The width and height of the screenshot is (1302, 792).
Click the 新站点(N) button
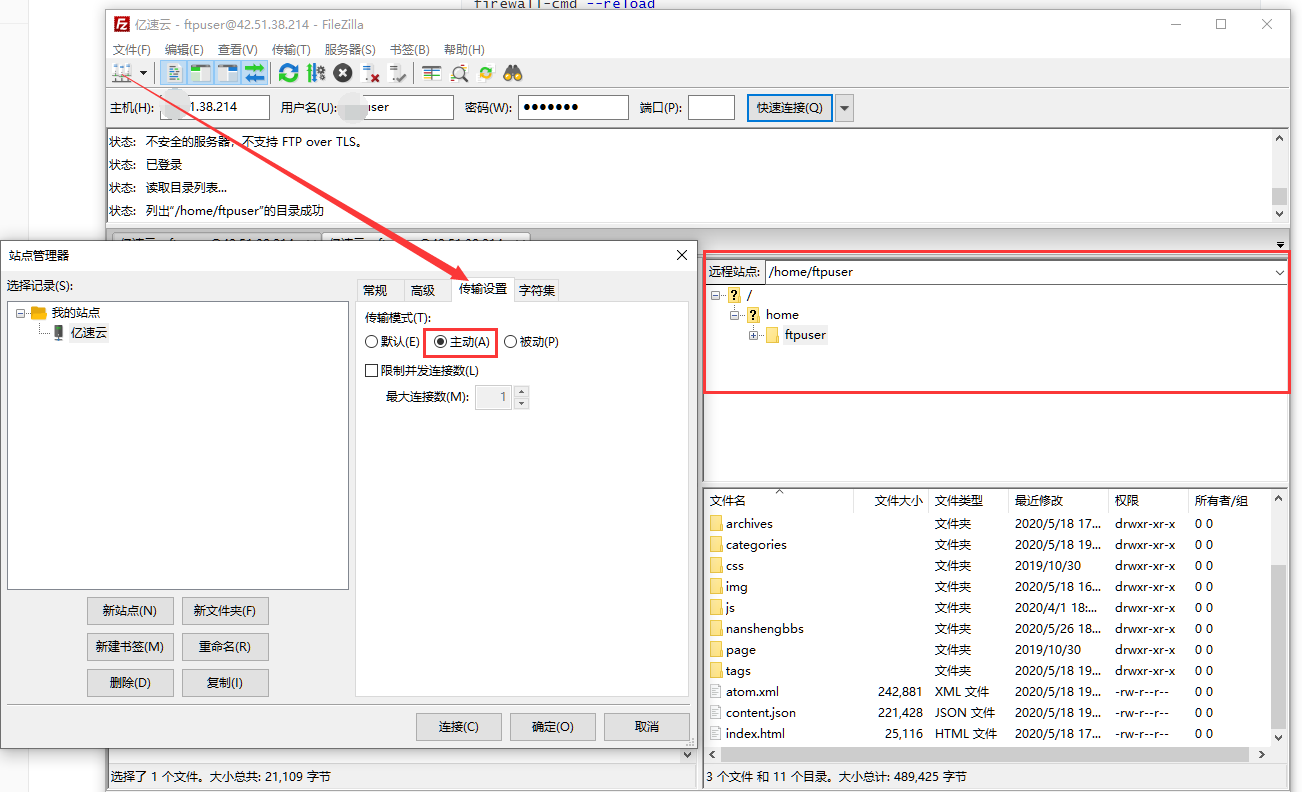point(130,611)
